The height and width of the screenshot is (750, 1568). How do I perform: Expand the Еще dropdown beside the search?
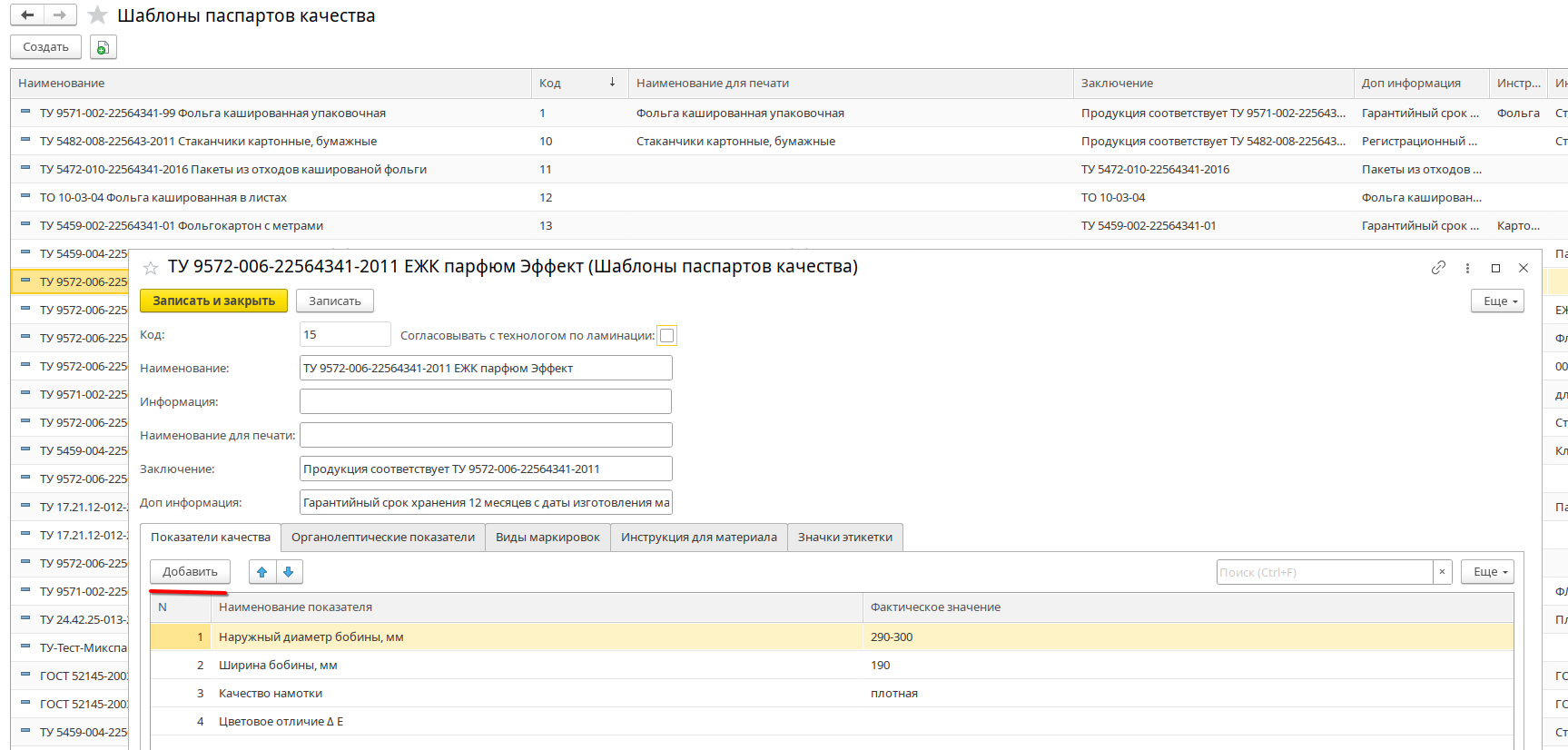[1486, 572]
